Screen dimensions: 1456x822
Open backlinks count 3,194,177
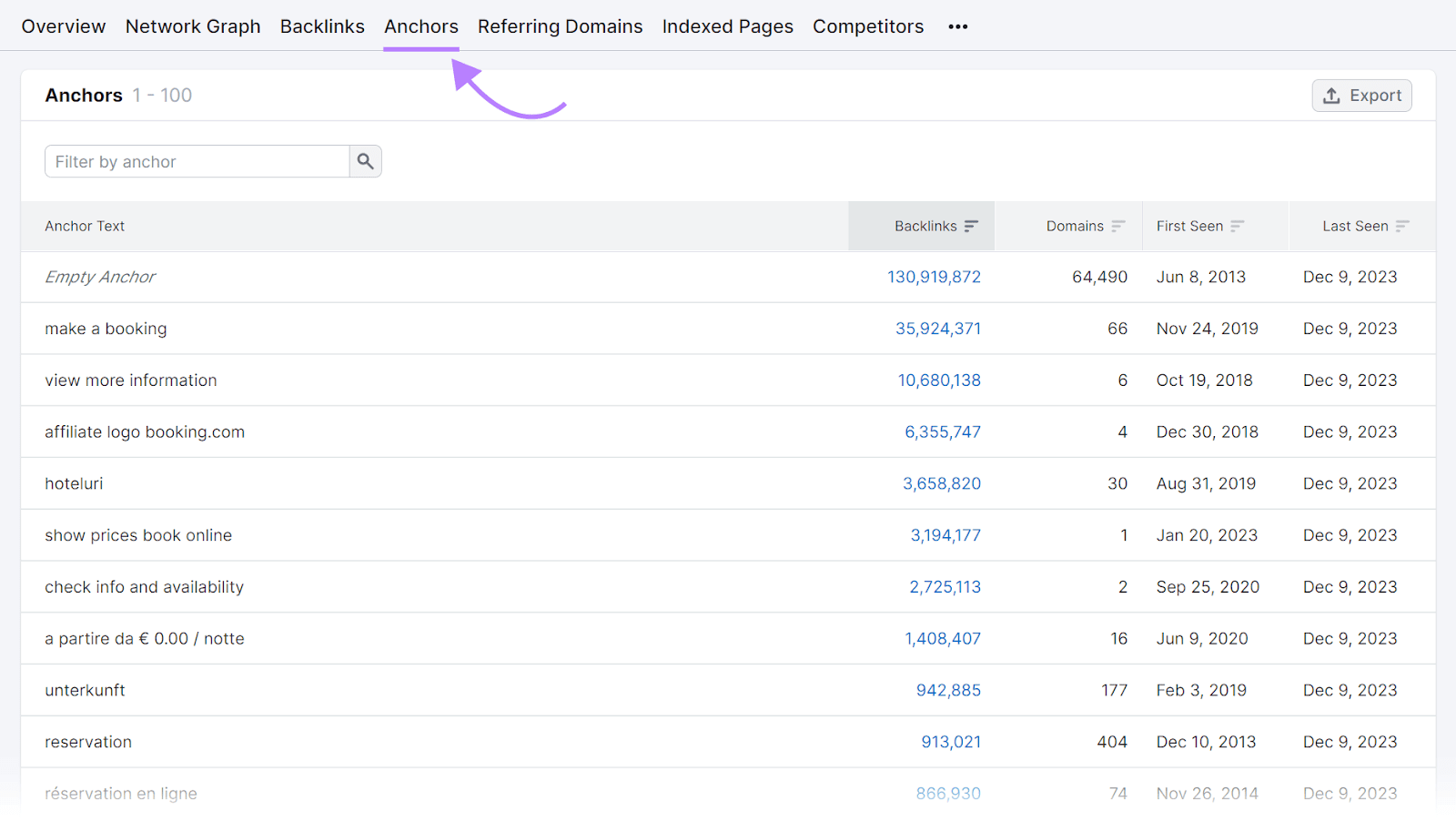pyautogui.click(x=945, y=535)
